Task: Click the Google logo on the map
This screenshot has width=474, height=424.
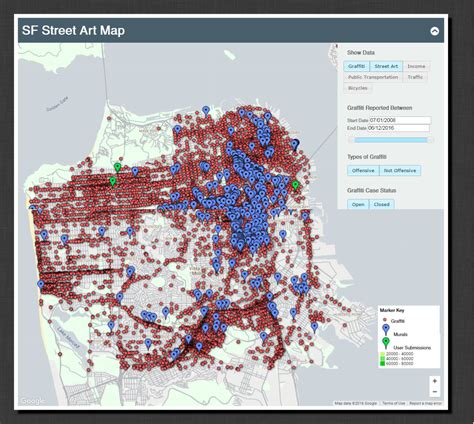Action: (x=32, y=401)
